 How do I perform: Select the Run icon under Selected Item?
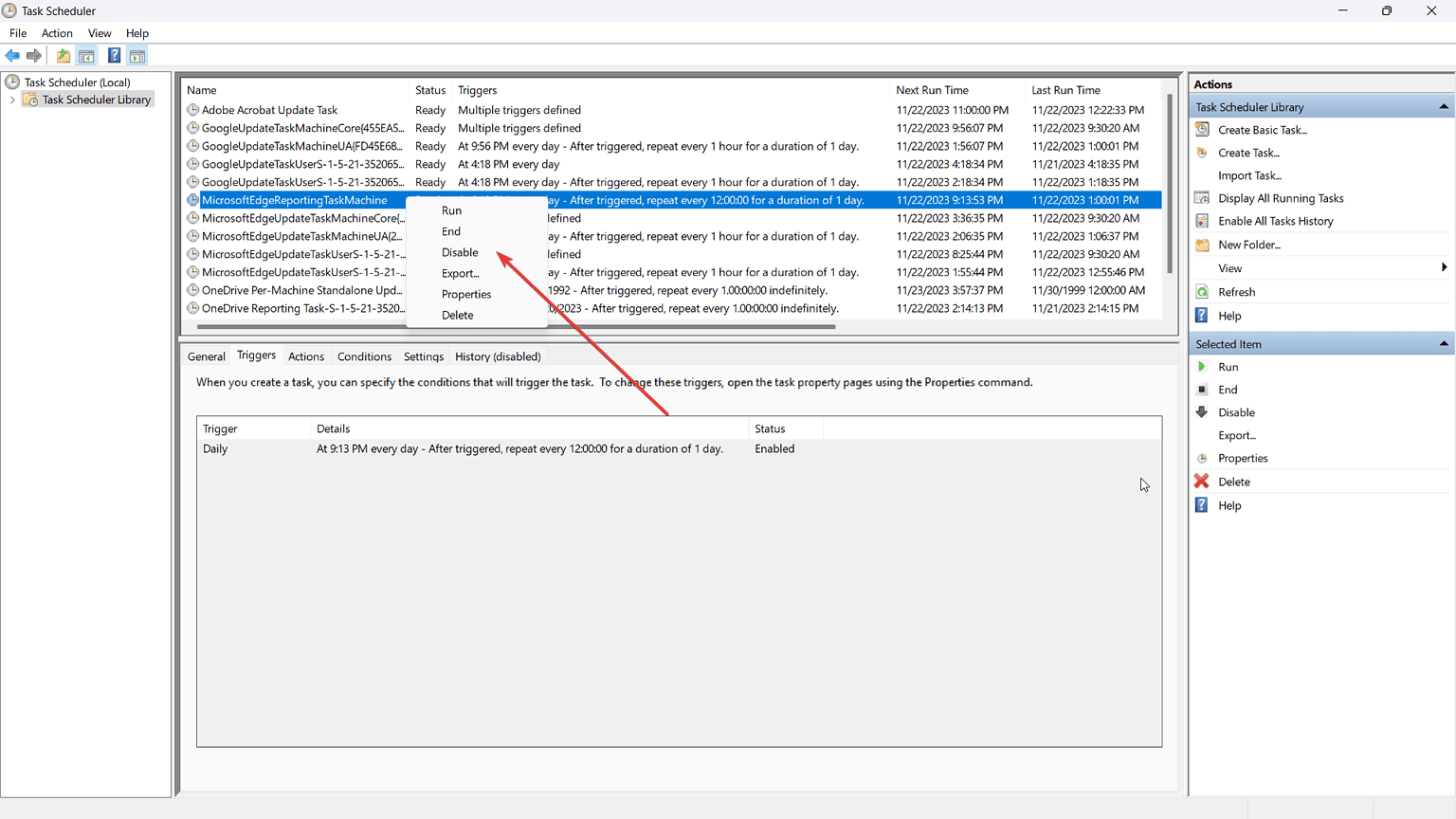(x=1202, y=367)
